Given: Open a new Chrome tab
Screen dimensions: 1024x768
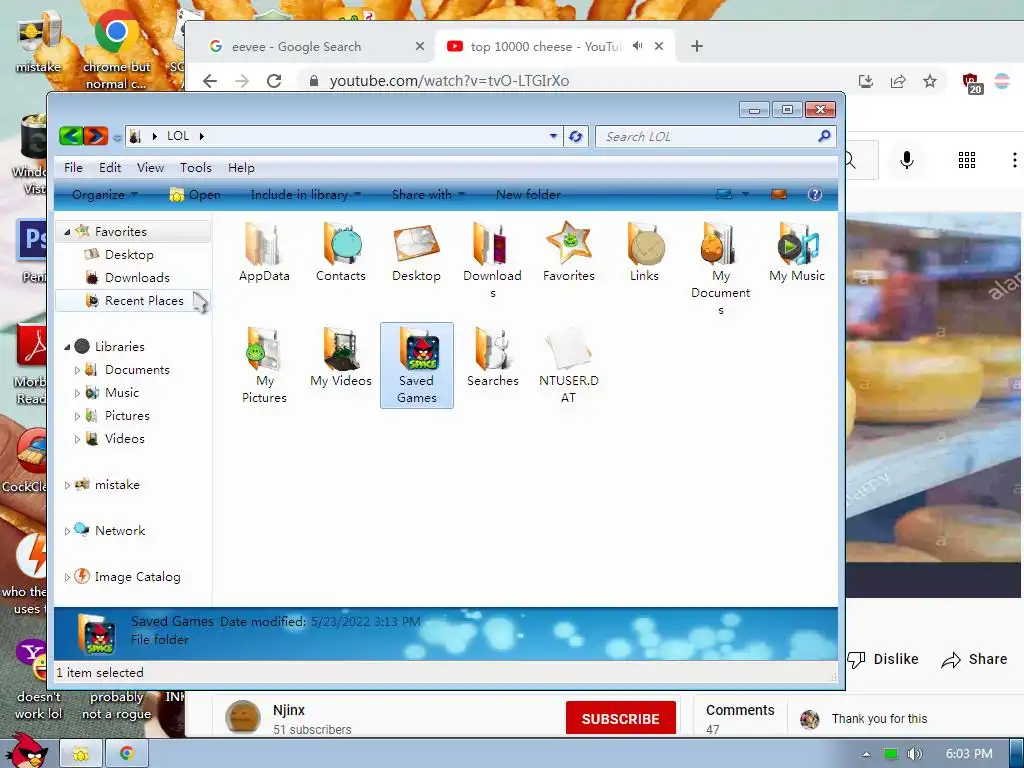Looking at the screenshot, I should click(697, 46).
